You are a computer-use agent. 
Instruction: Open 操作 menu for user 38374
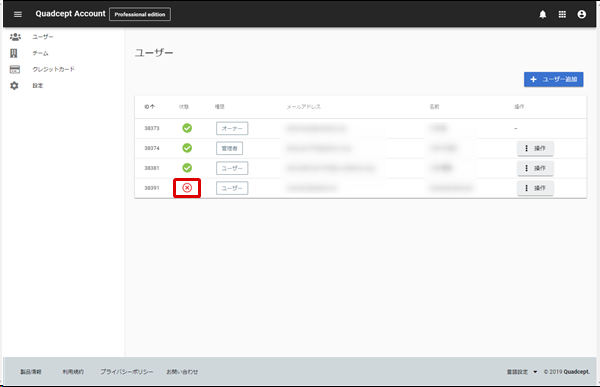point(535,148)
